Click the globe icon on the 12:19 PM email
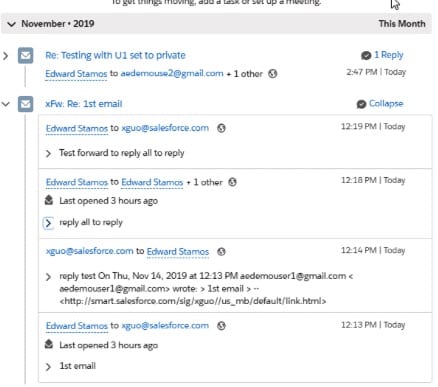438x387 pixels. (221, 128)
